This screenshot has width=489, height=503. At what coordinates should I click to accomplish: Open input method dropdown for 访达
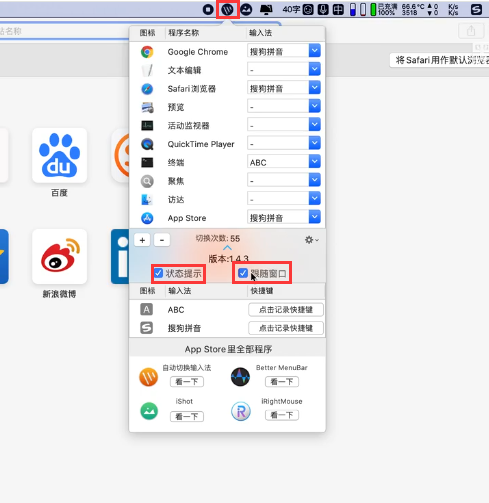click(314, 199)
